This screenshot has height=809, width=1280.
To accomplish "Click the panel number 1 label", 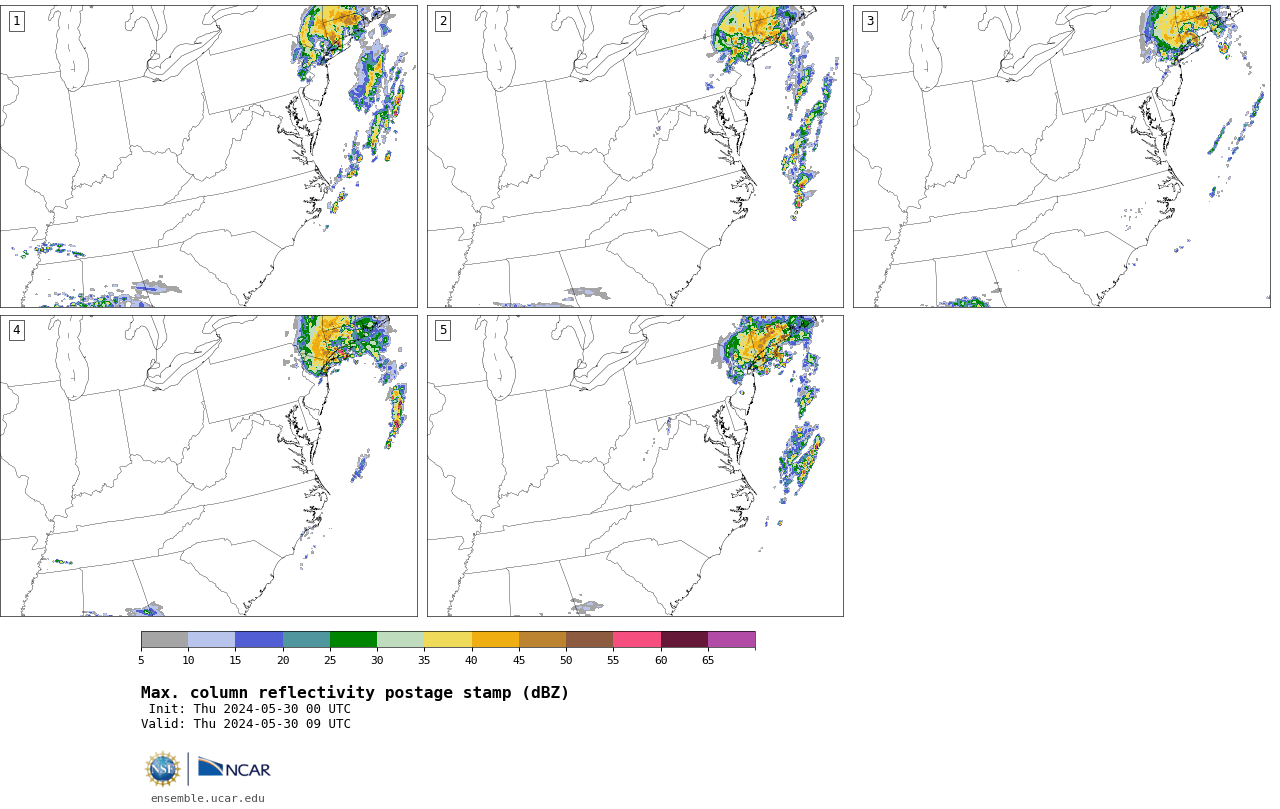I will 16,21.
